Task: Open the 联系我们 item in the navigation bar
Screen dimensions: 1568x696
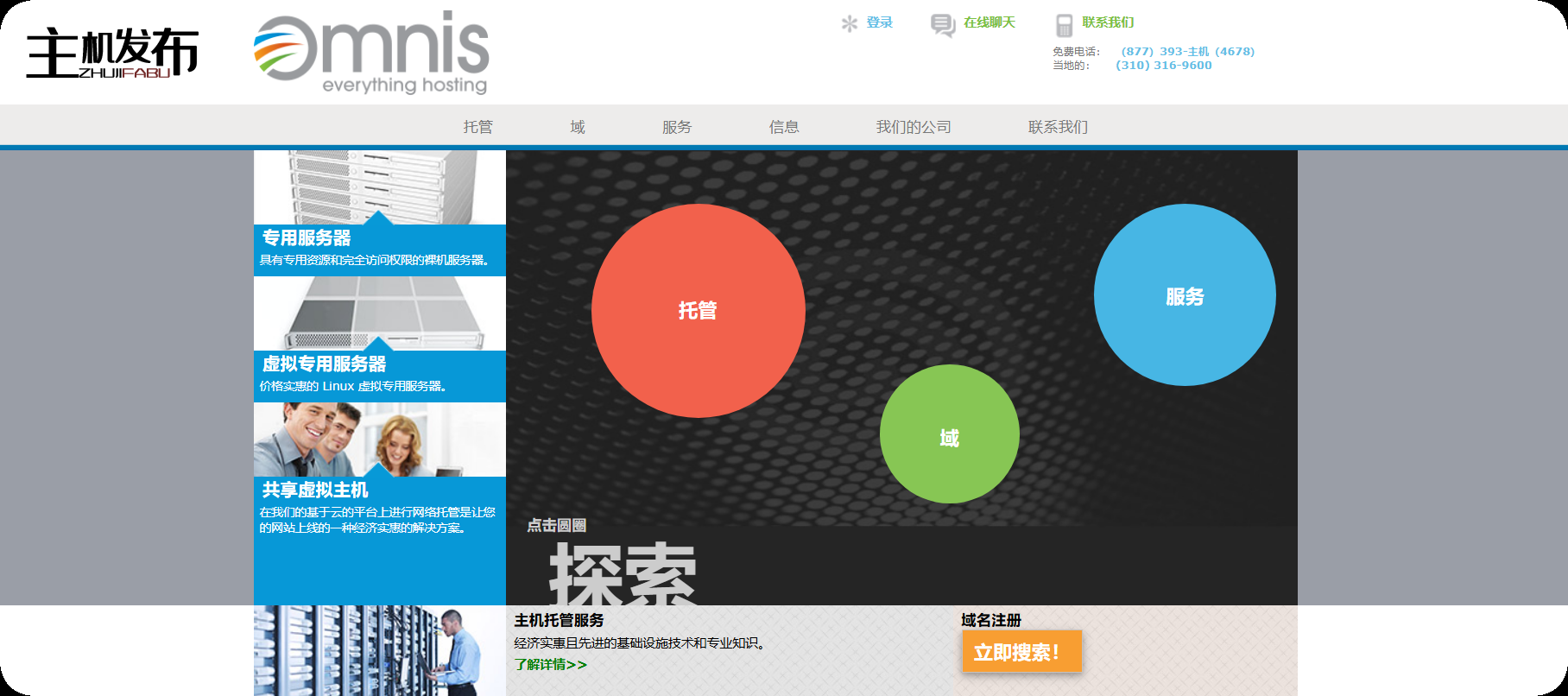Action: point(1058,127)
